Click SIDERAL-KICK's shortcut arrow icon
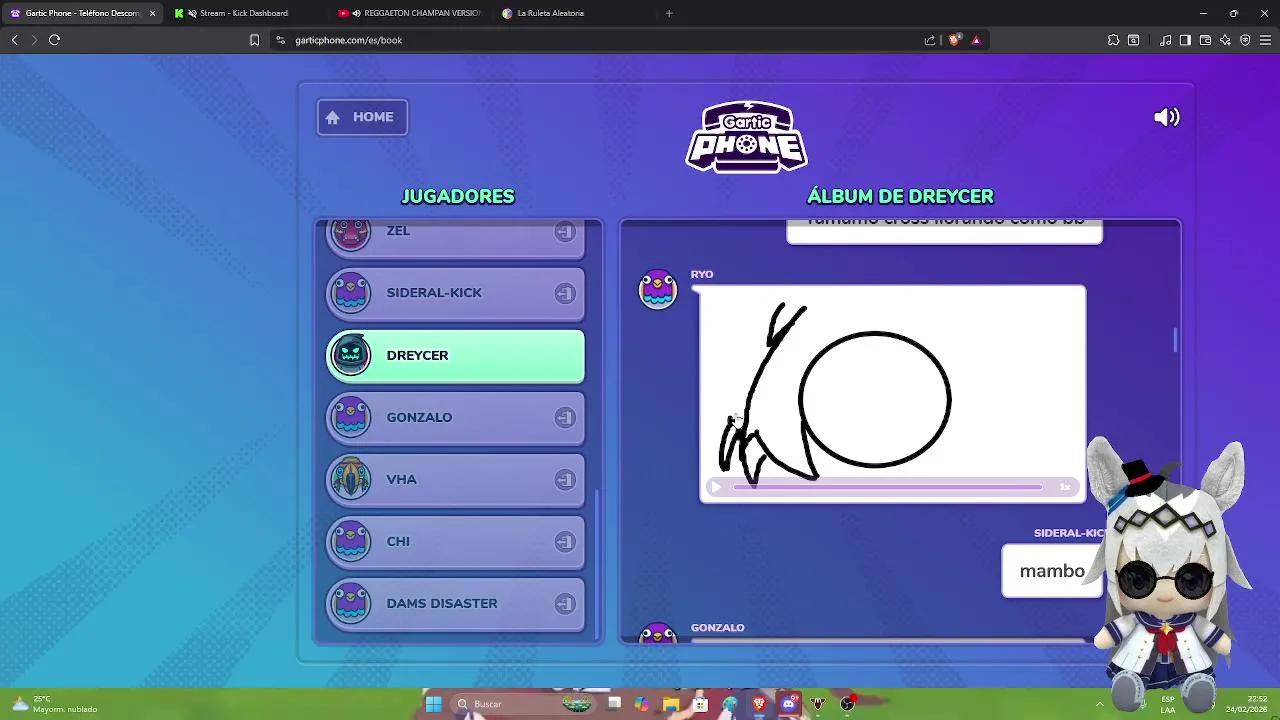1280x720 pixels. click(566, 293)
